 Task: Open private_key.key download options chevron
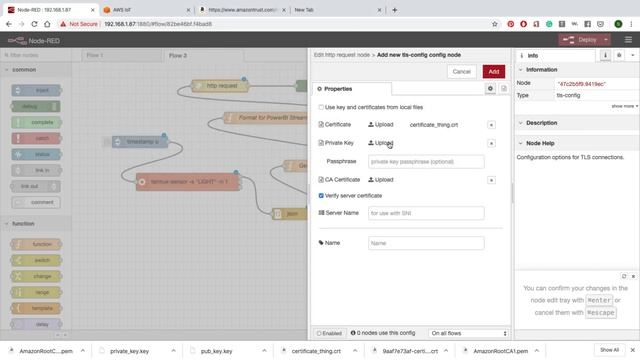pyautogui.click(x=173, y=351)
